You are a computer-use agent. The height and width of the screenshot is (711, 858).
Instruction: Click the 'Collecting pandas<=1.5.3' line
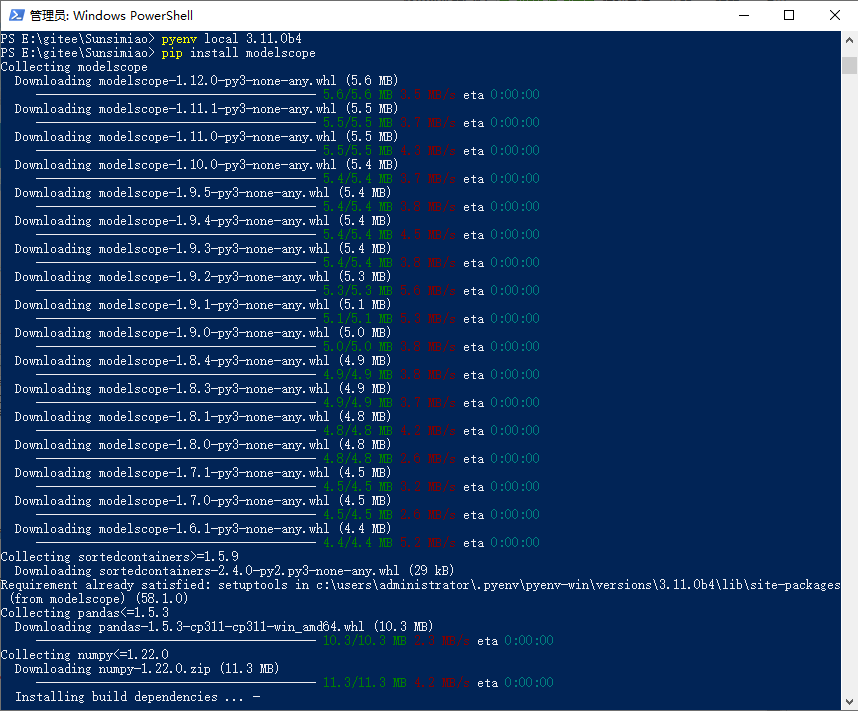84,612
